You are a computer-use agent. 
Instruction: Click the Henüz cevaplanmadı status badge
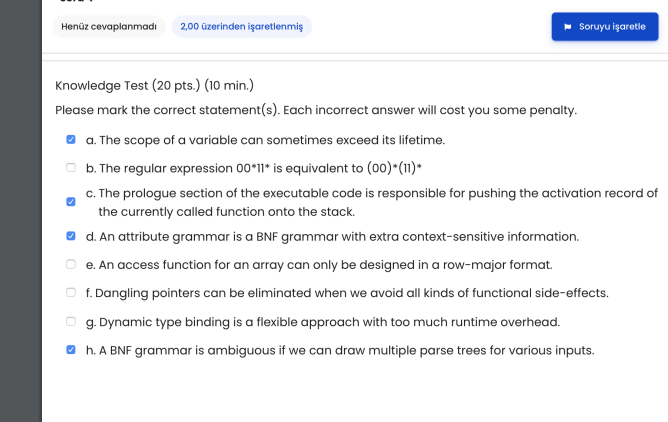107,27
